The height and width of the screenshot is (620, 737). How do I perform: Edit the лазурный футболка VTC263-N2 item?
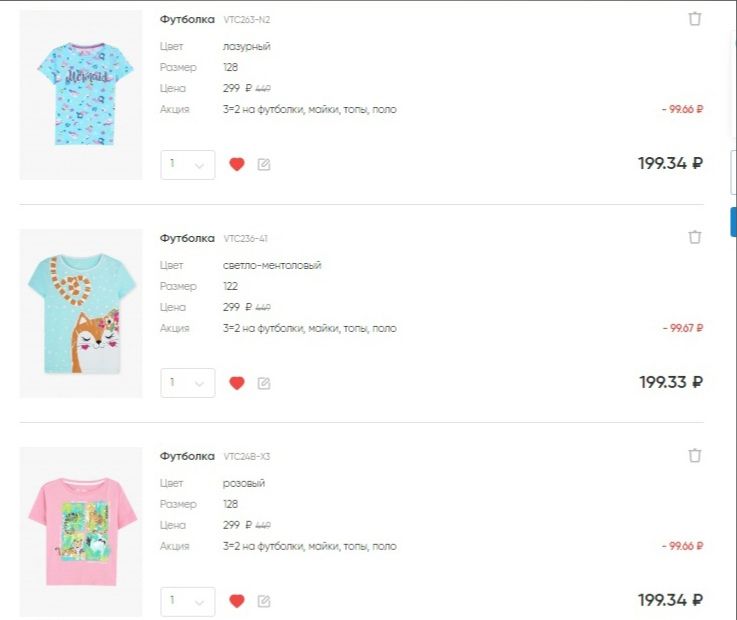click(264, 165)
